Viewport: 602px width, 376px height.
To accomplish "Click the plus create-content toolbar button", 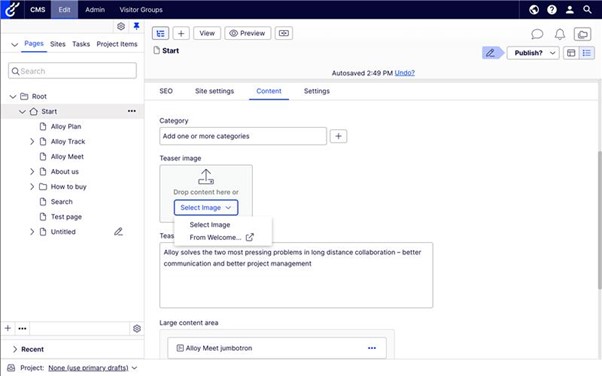I will pyautogui.click(x=181, y=33).
